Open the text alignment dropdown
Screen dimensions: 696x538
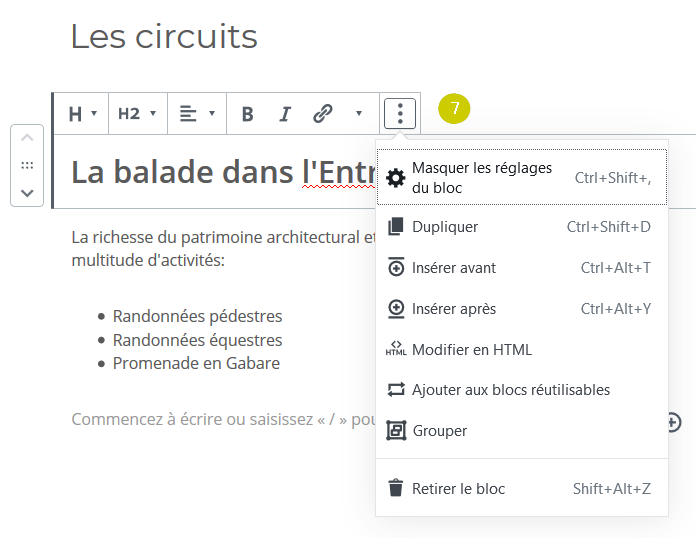coord(197,114)
